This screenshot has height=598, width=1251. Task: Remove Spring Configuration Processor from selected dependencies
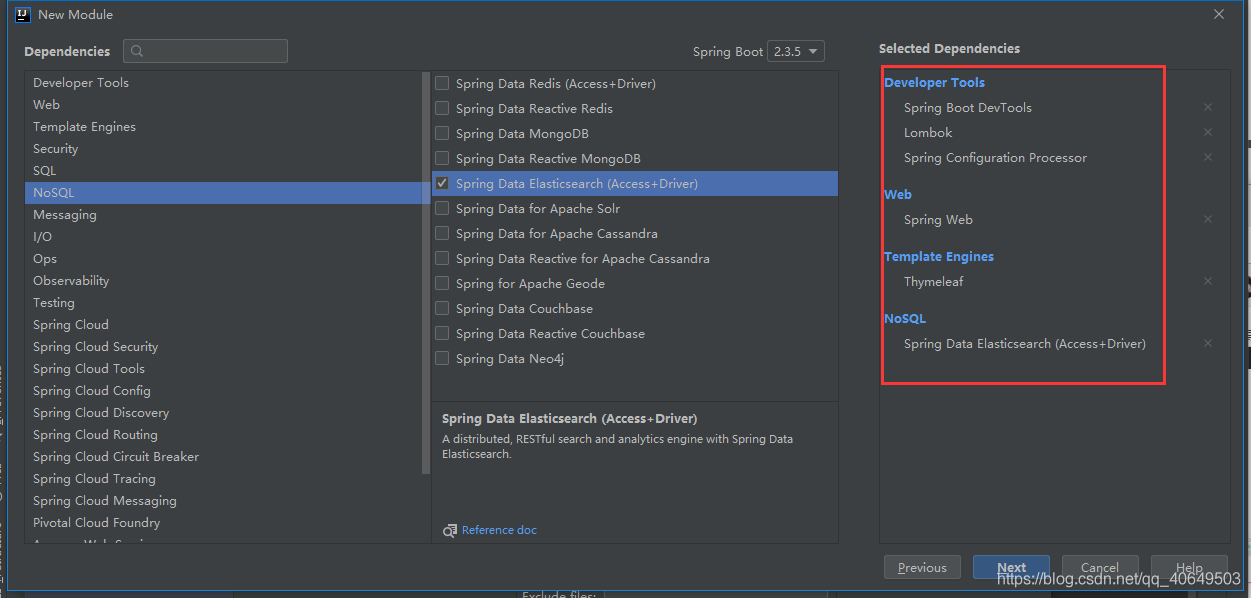click(1208, 157)
